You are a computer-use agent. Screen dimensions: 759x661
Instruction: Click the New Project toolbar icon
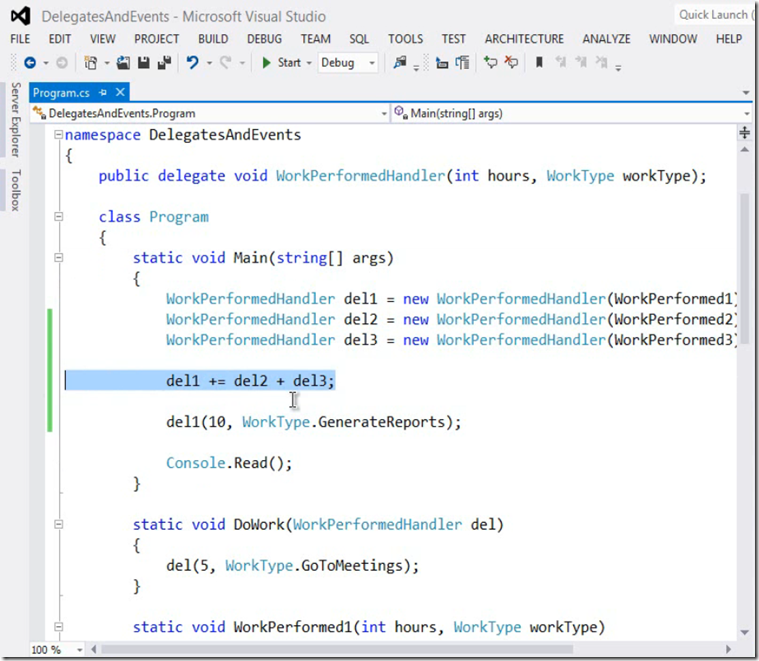pos(91,63)
